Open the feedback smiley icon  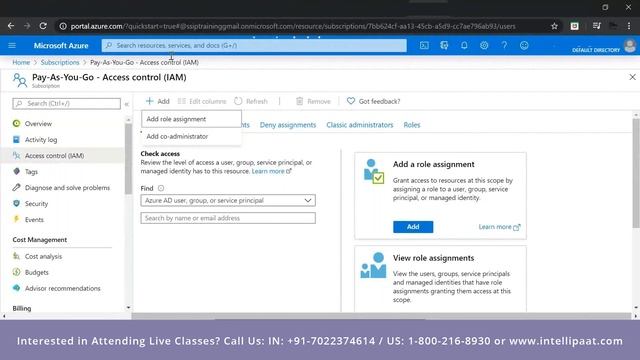(524, 45)
